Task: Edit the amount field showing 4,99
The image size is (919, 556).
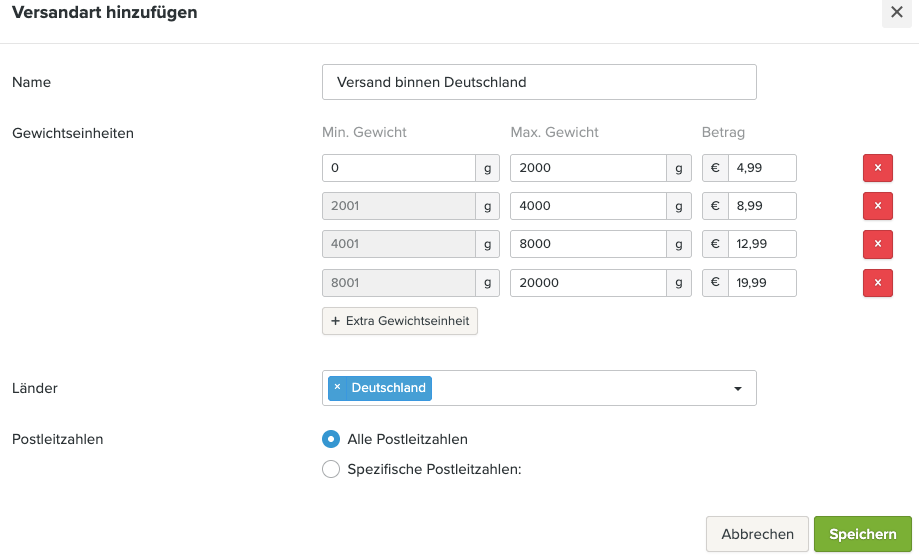Action: click(x=762, y=168)
